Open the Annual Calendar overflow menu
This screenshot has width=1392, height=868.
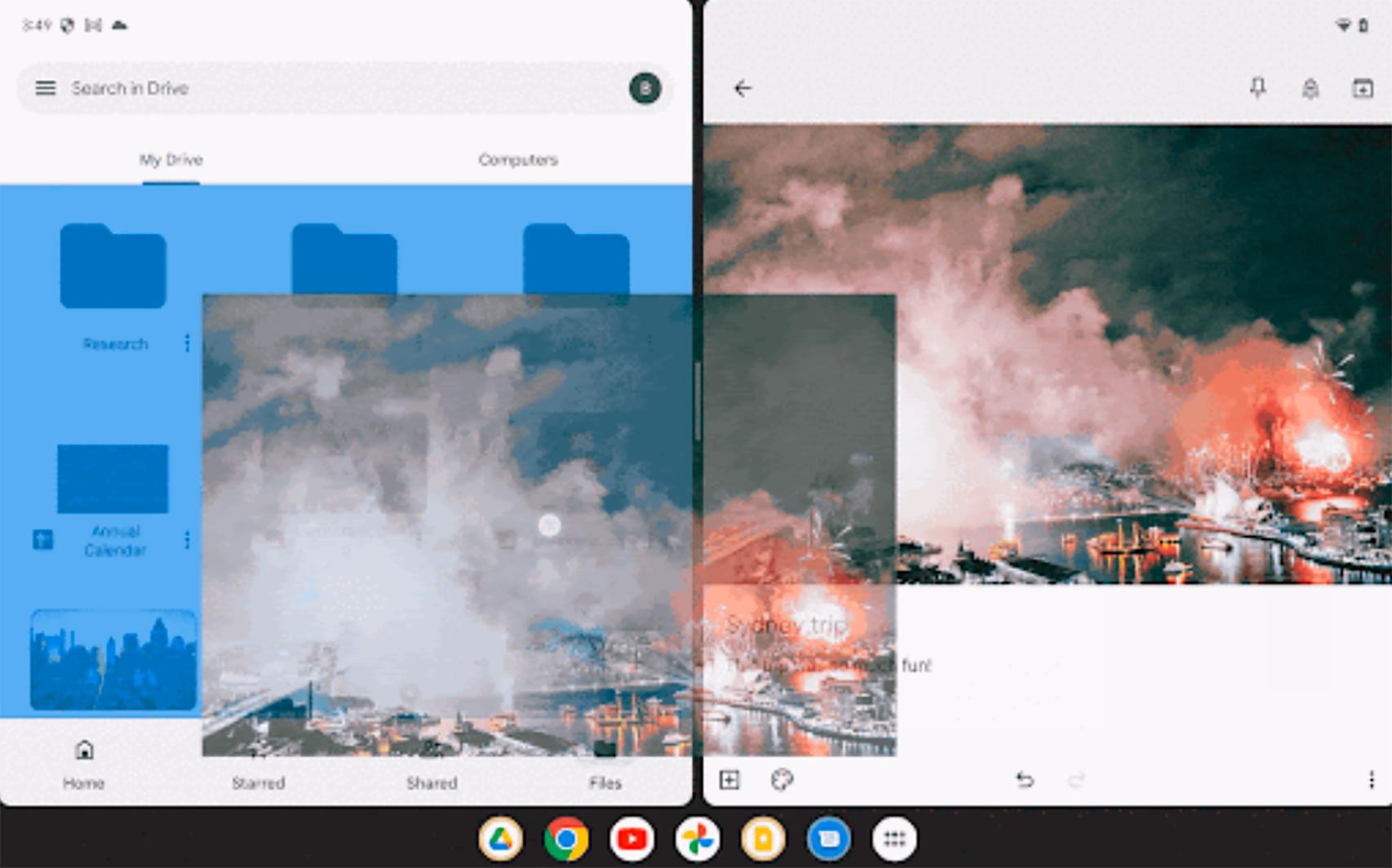point(187,539)
